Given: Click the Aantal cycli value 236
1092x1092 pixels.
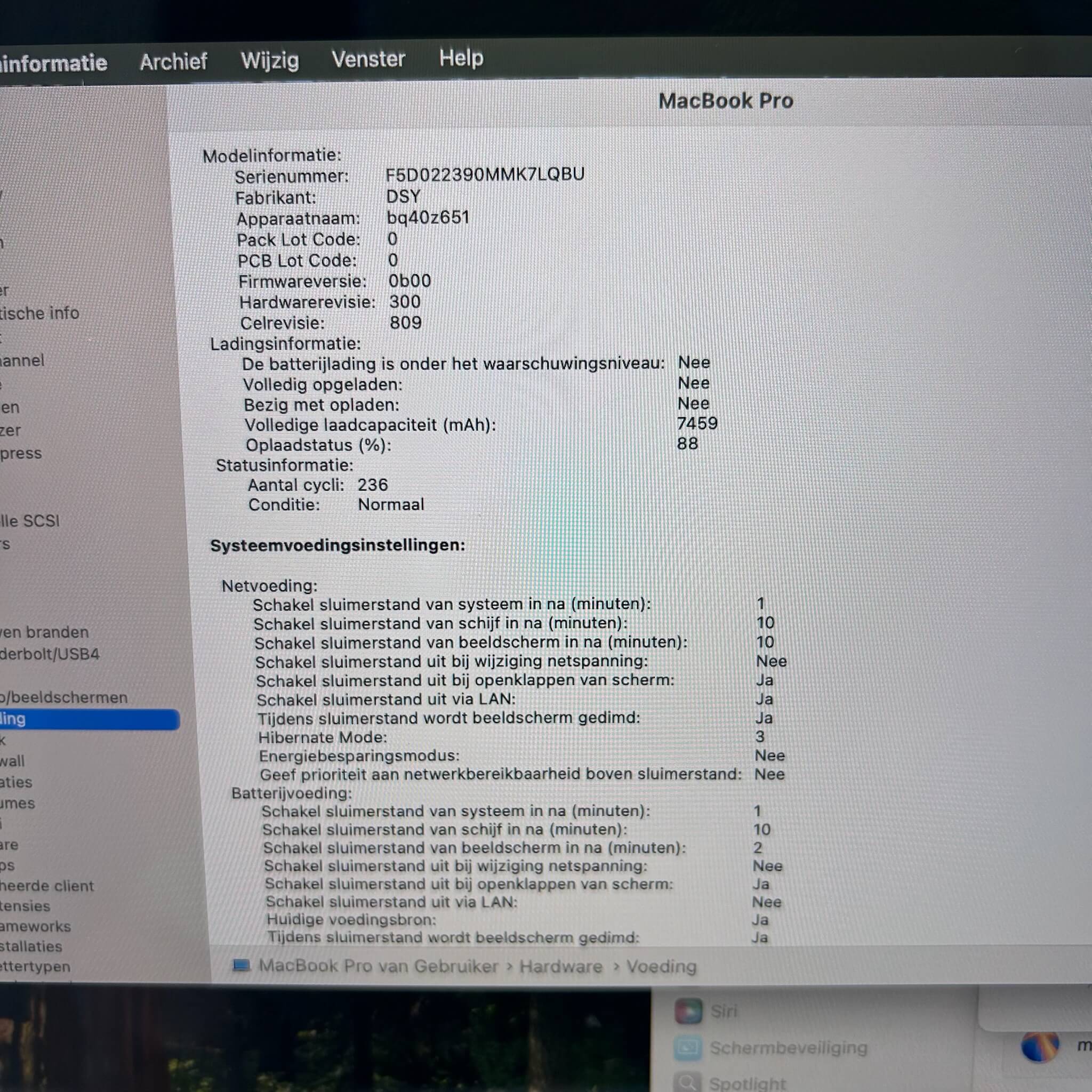Looking at the screenshot, I should (373, 485).
